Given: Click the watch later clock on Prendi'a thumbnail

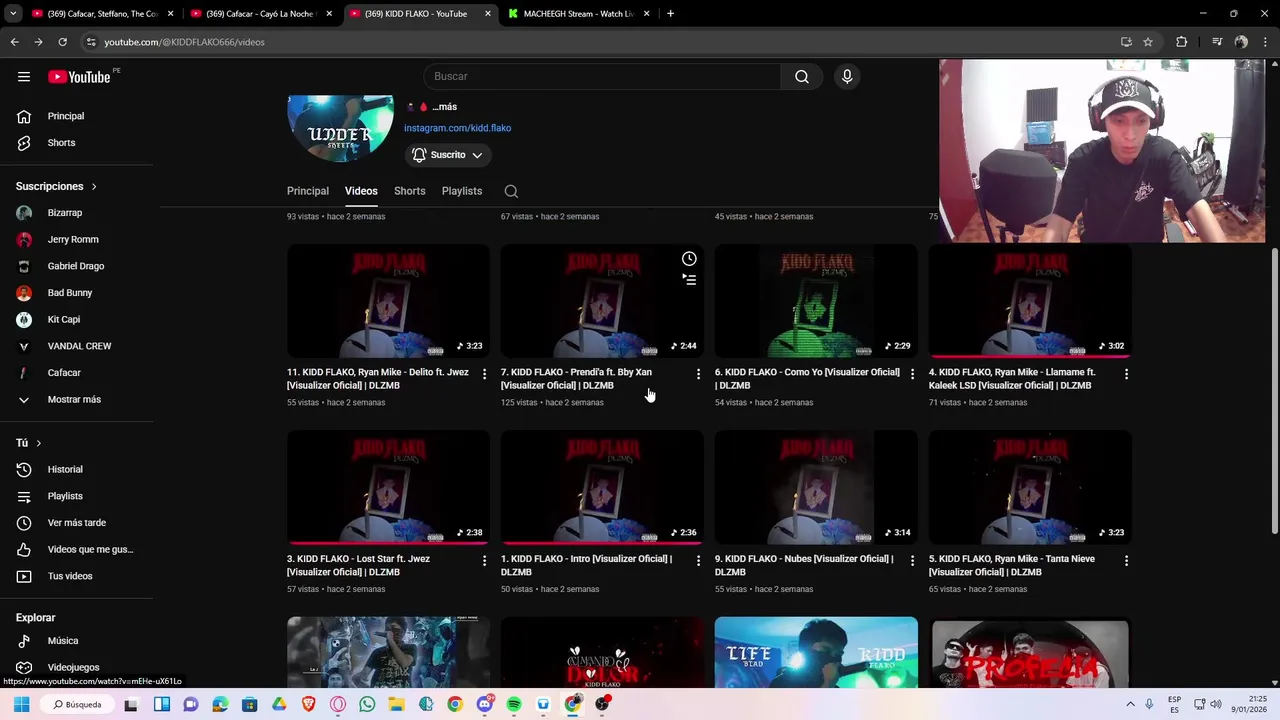Looking at the screenshot, I should click(689, 259).
